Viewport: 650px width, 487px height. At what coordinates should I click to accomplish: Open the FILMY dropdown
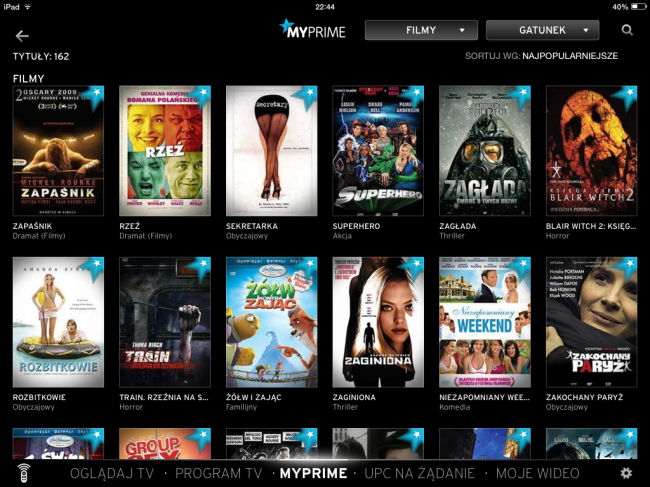point(421,30)
